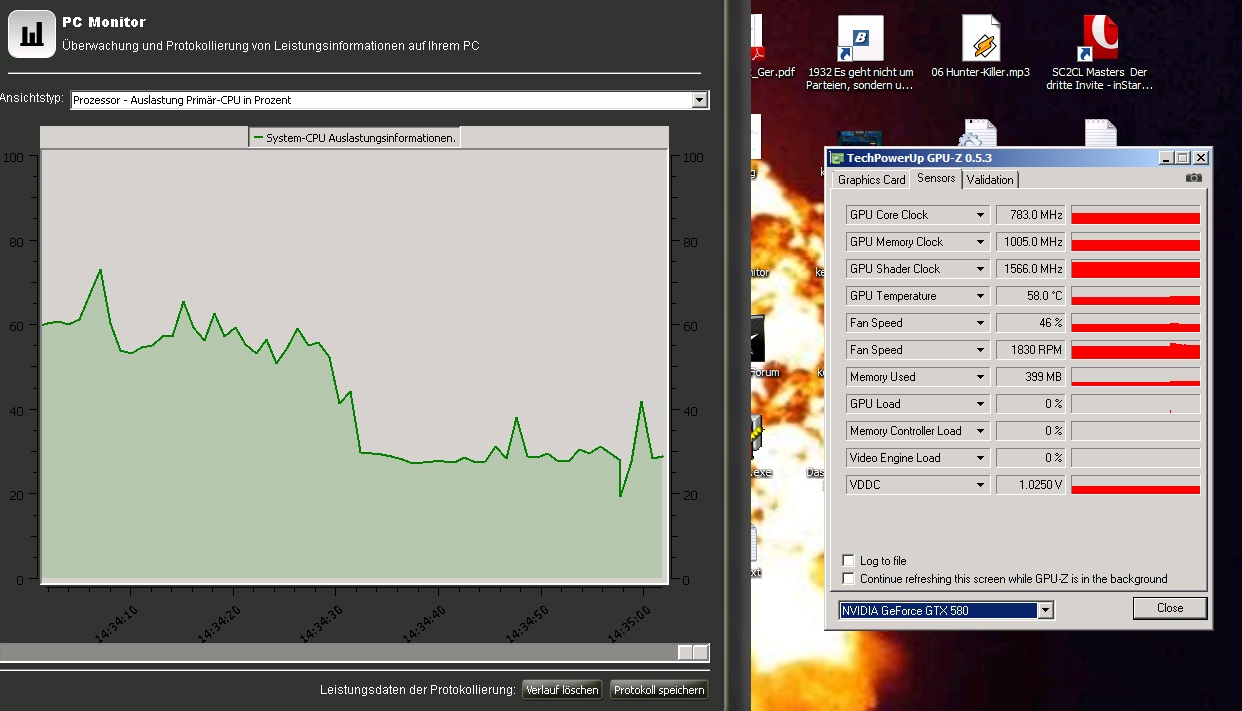Select '1932 Es geht nicht um Parteien' desktop shortcut

click(x=860, y=55)
